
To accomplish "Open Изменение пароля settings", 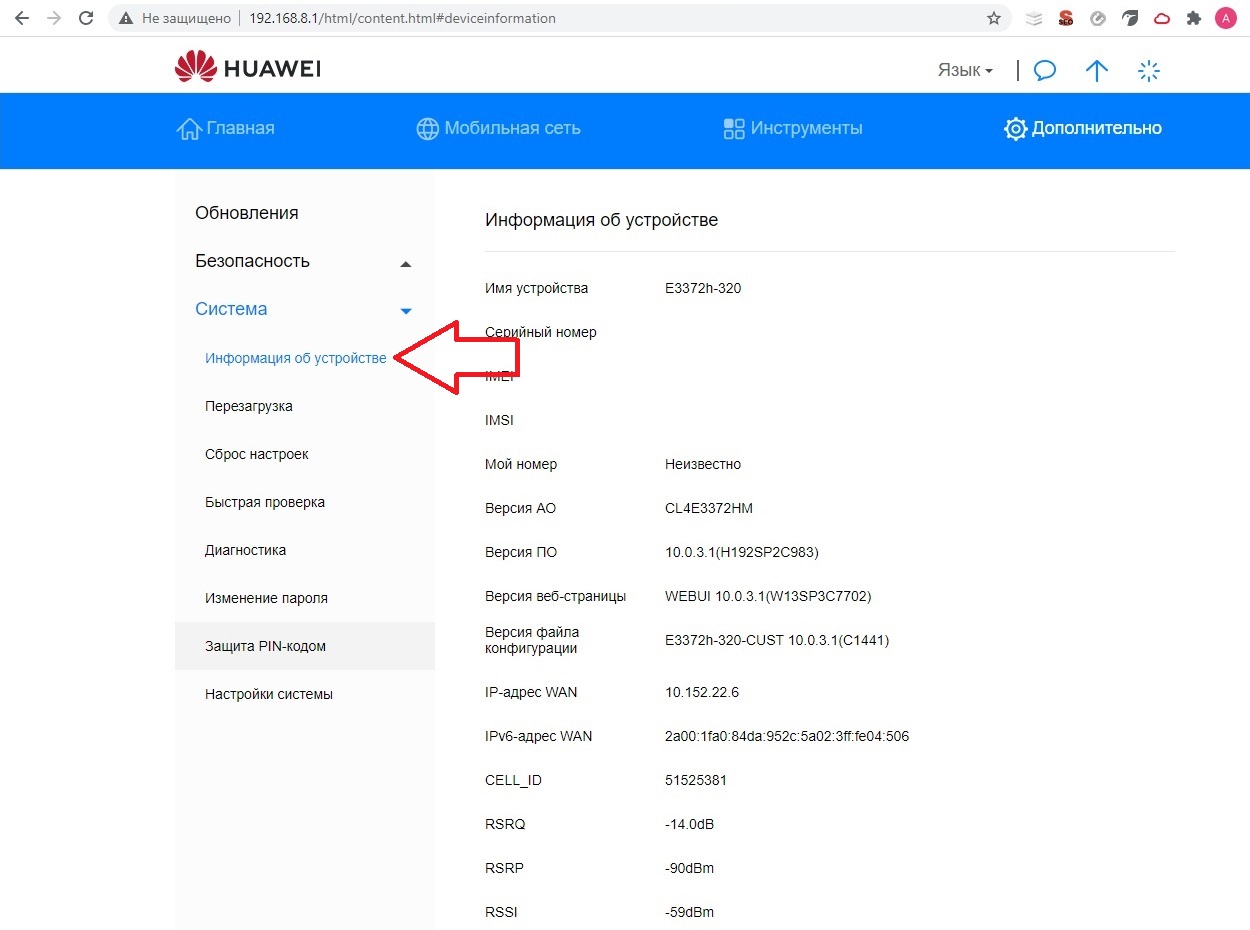I will click(266, 598).
